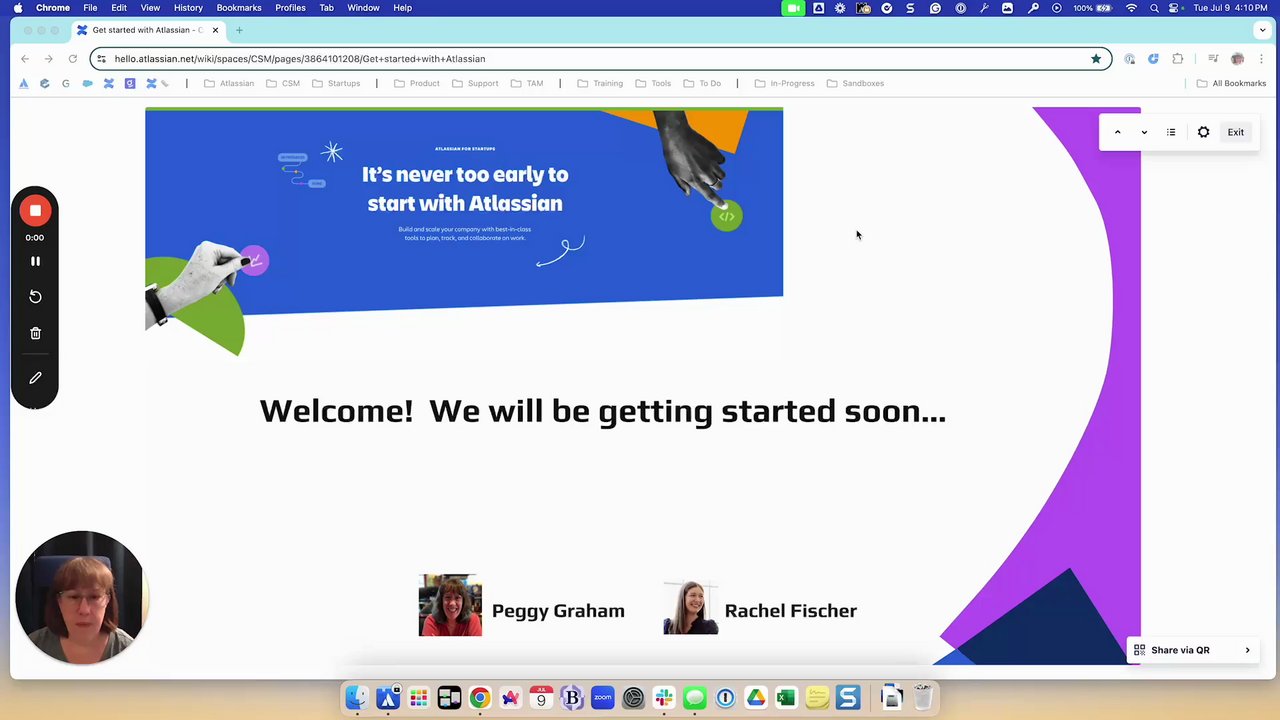Open the To Do bookmarks folder
Screen dimensions: 1280x720
tap(702, 83)
